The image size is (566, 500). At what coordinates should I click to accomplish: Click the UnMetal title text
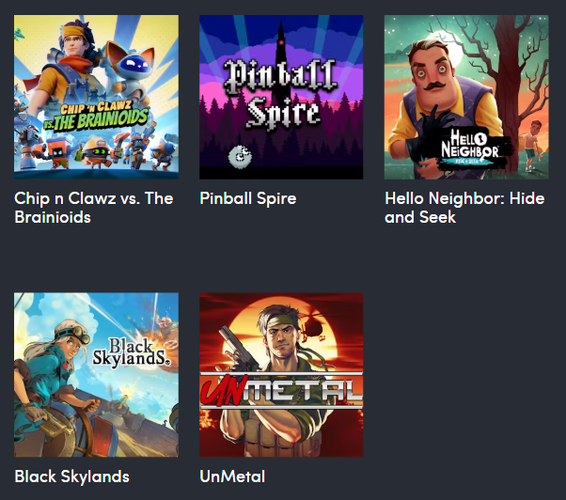coord(232,476)
